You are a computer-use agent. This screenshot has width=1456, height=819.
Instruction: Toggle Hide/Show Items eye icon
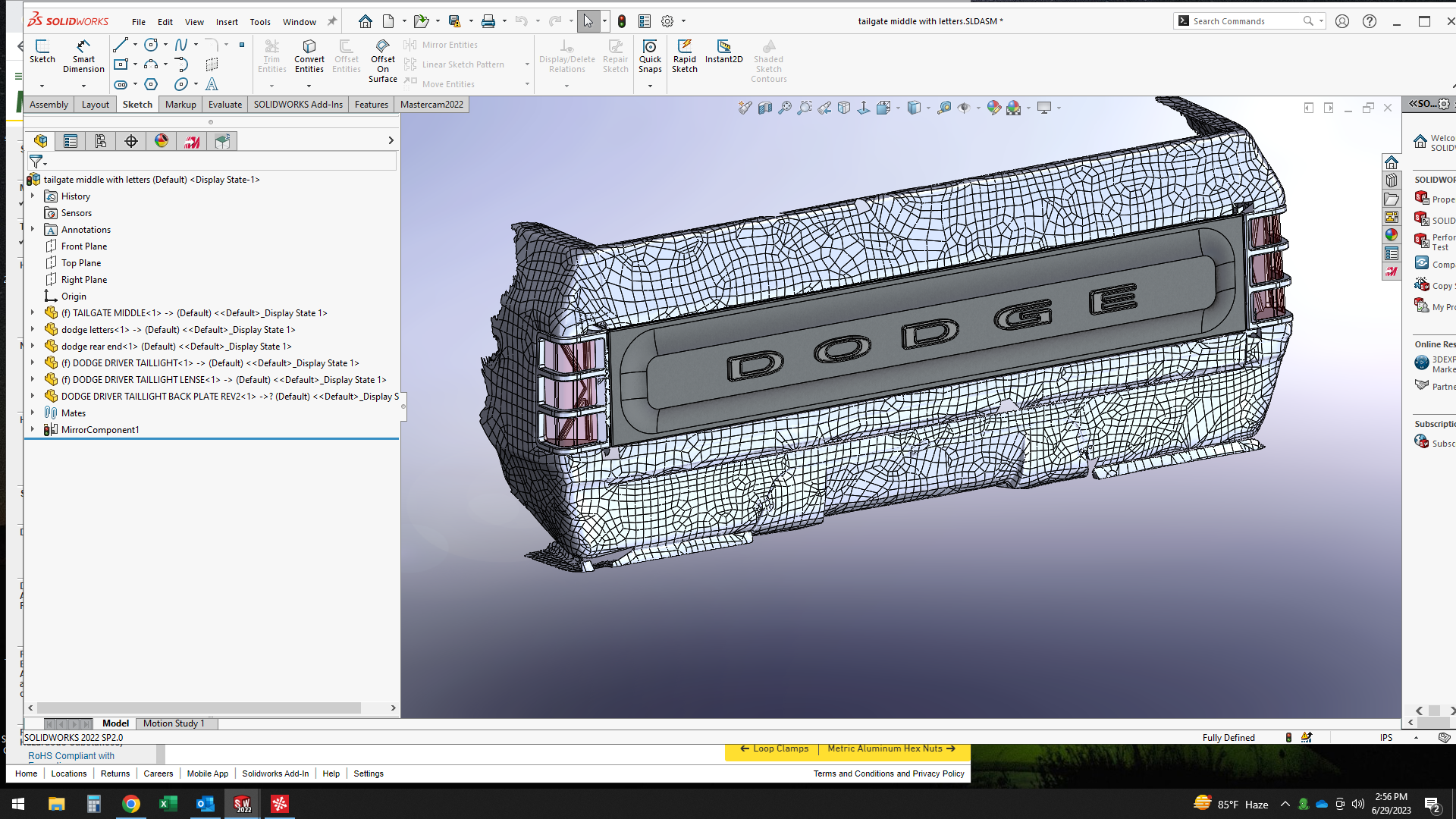point(964,108)
